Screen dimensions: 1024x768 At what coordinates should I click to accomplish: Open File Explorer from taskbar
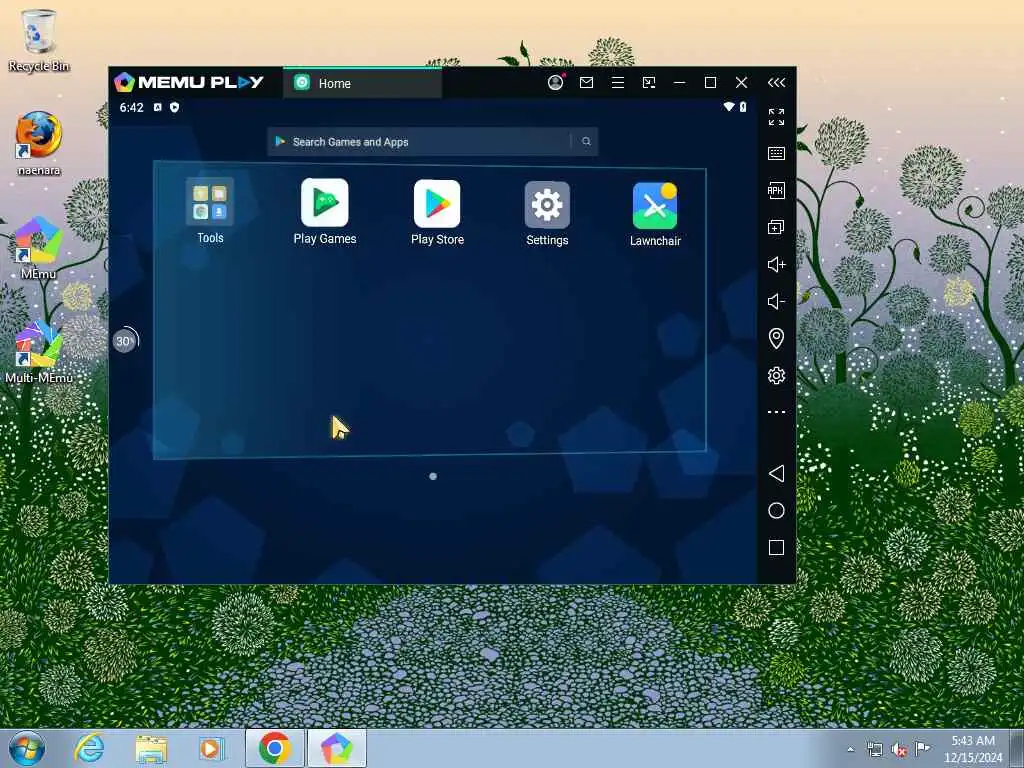click(151, 748)
